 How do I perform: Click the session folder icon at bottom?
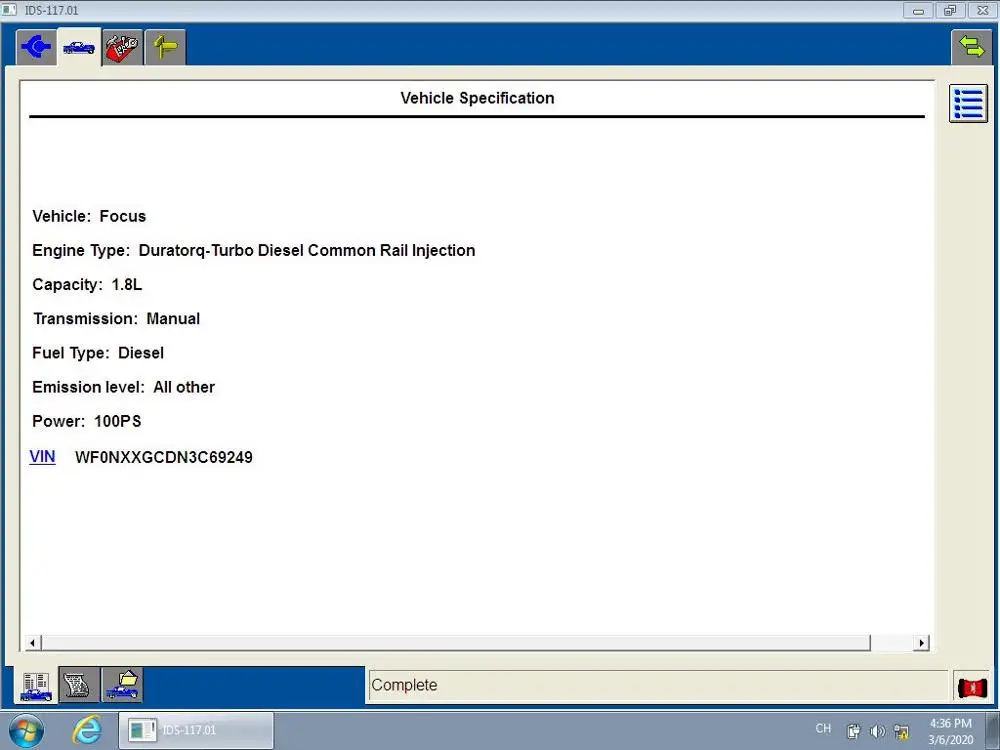(x=122, y=685)
